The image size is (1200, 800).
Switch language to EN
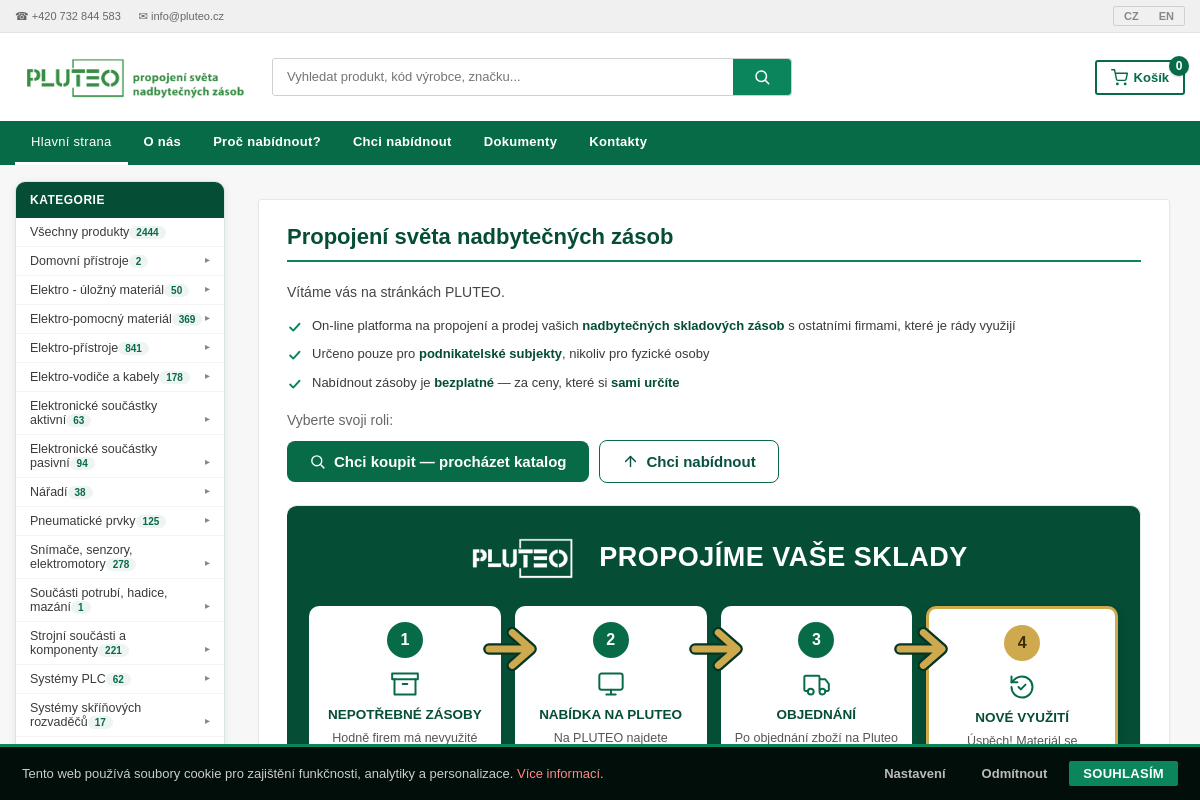pyautogui.click(x=1166, y=16)
